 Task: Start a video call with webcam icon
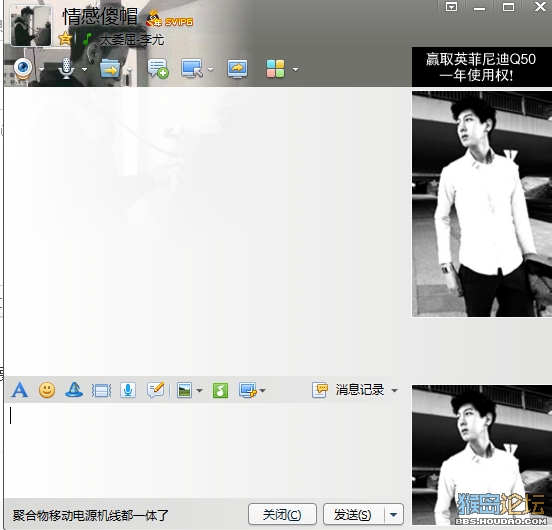click(x=24, y=69)
